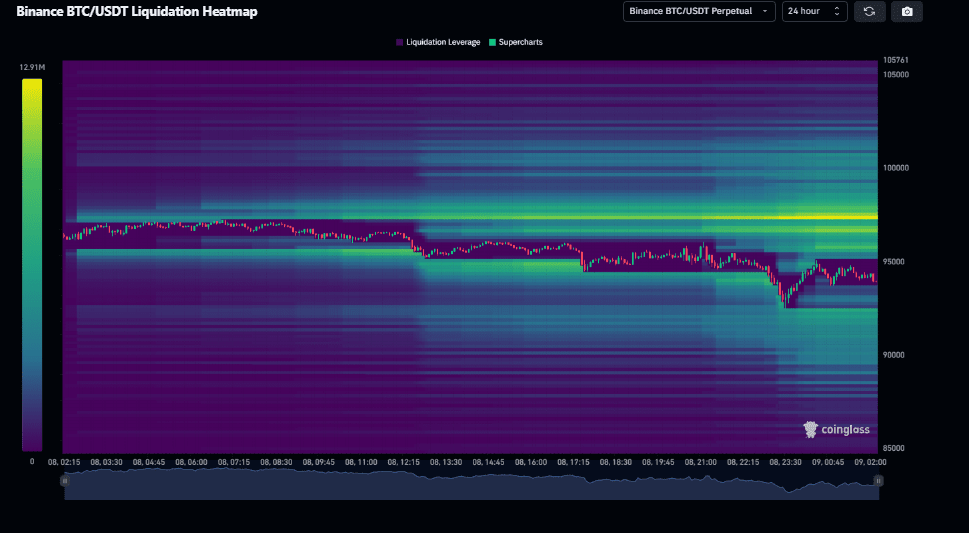Click the right handle of the time range slider
969x533 pixels.
[878, 481]
